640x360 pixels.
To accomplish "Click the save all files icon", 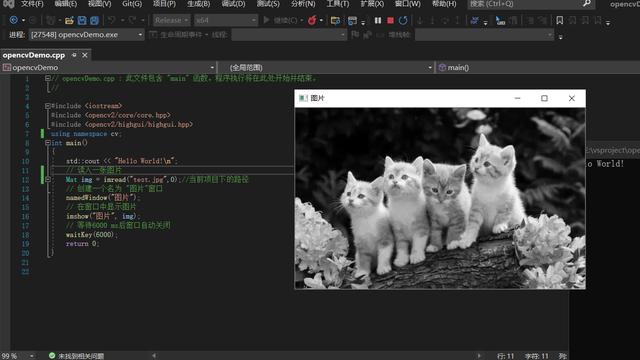I will pos(94,20).
